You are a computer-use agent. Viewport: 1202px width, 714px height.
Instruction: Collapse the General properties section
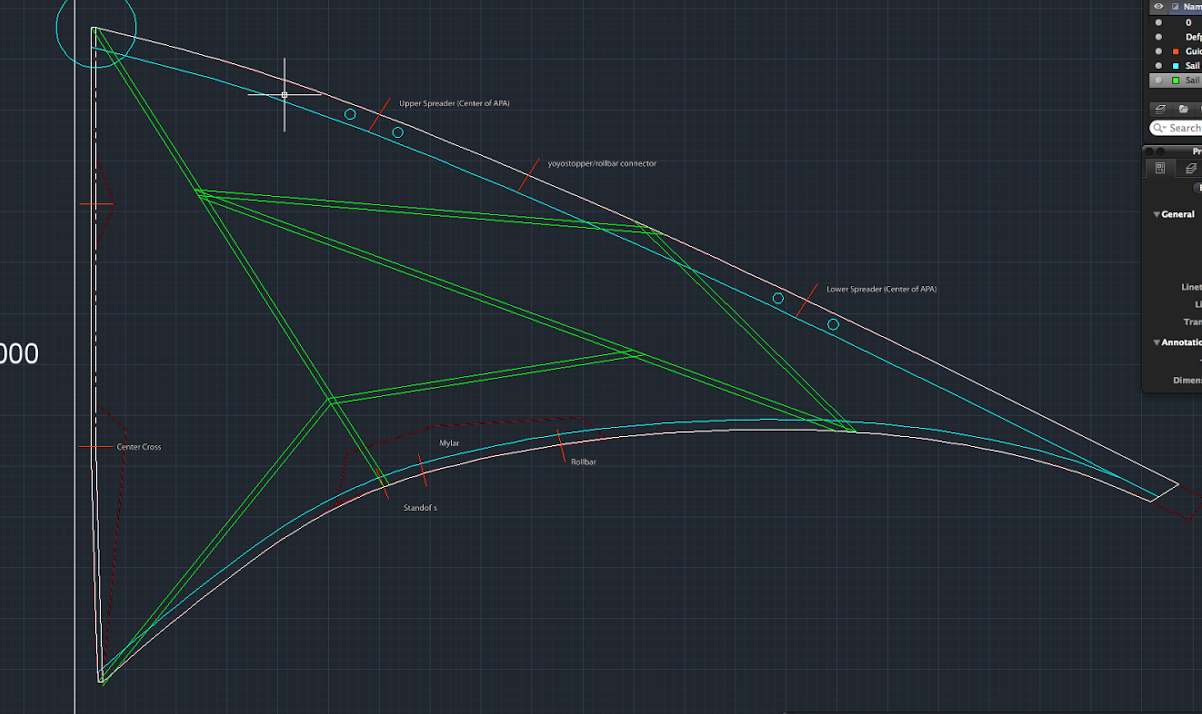[1157, 214]
